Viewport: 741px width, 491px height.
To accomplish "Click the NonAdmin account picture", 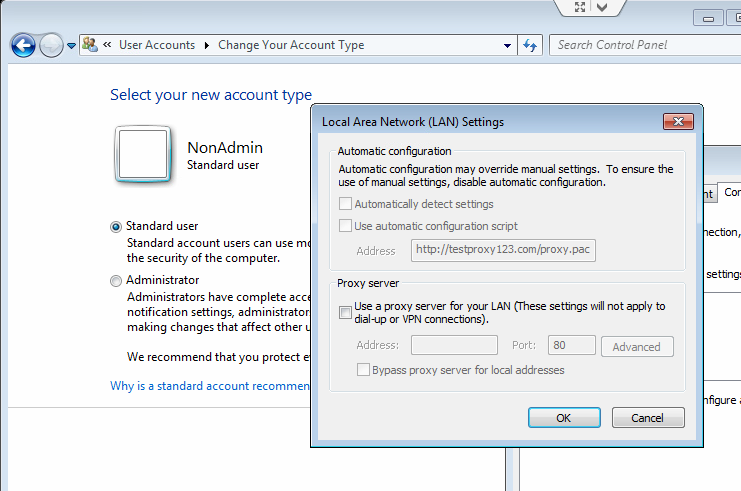I will [145, 155].
